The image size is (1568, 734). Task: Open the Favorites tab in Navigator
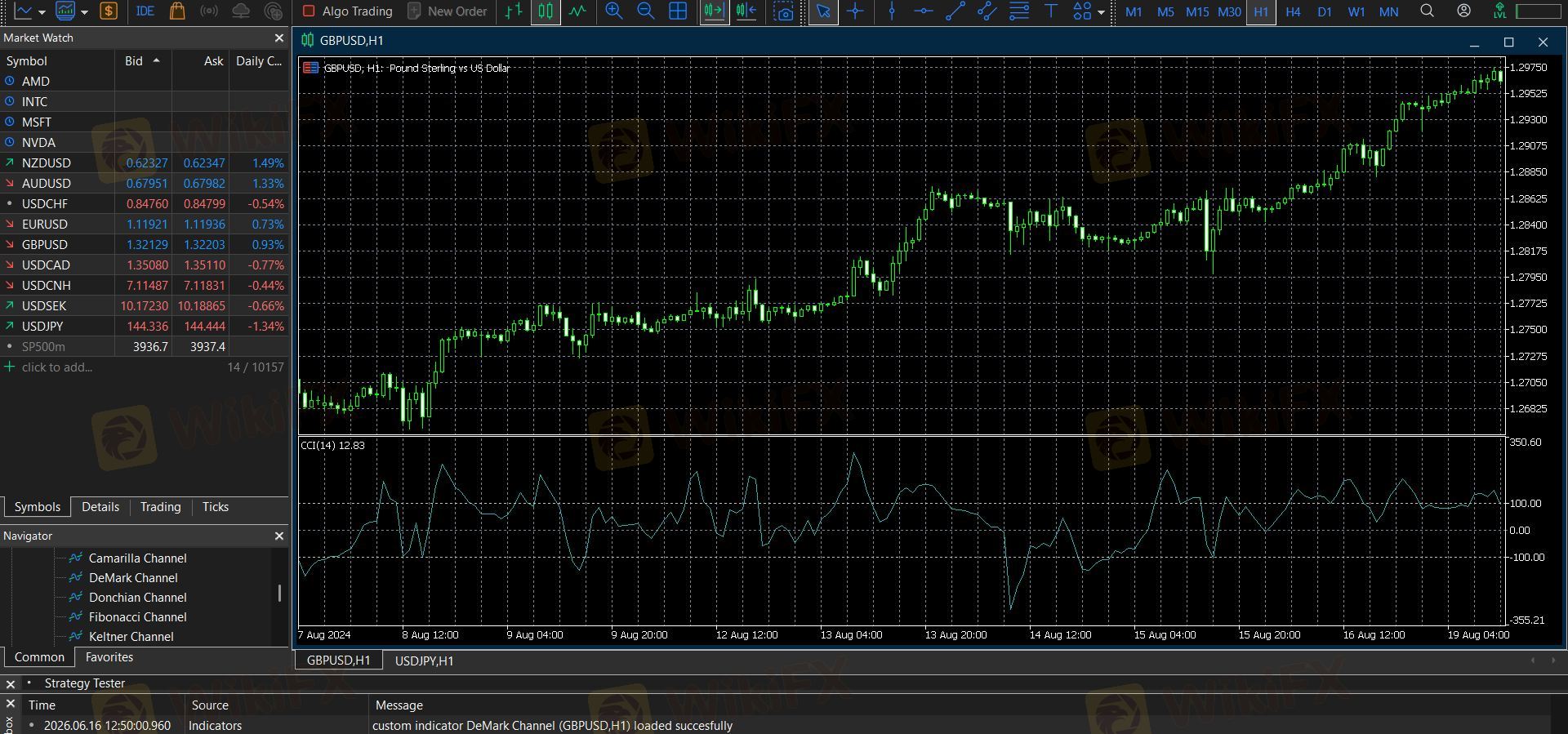click(109, 657)
